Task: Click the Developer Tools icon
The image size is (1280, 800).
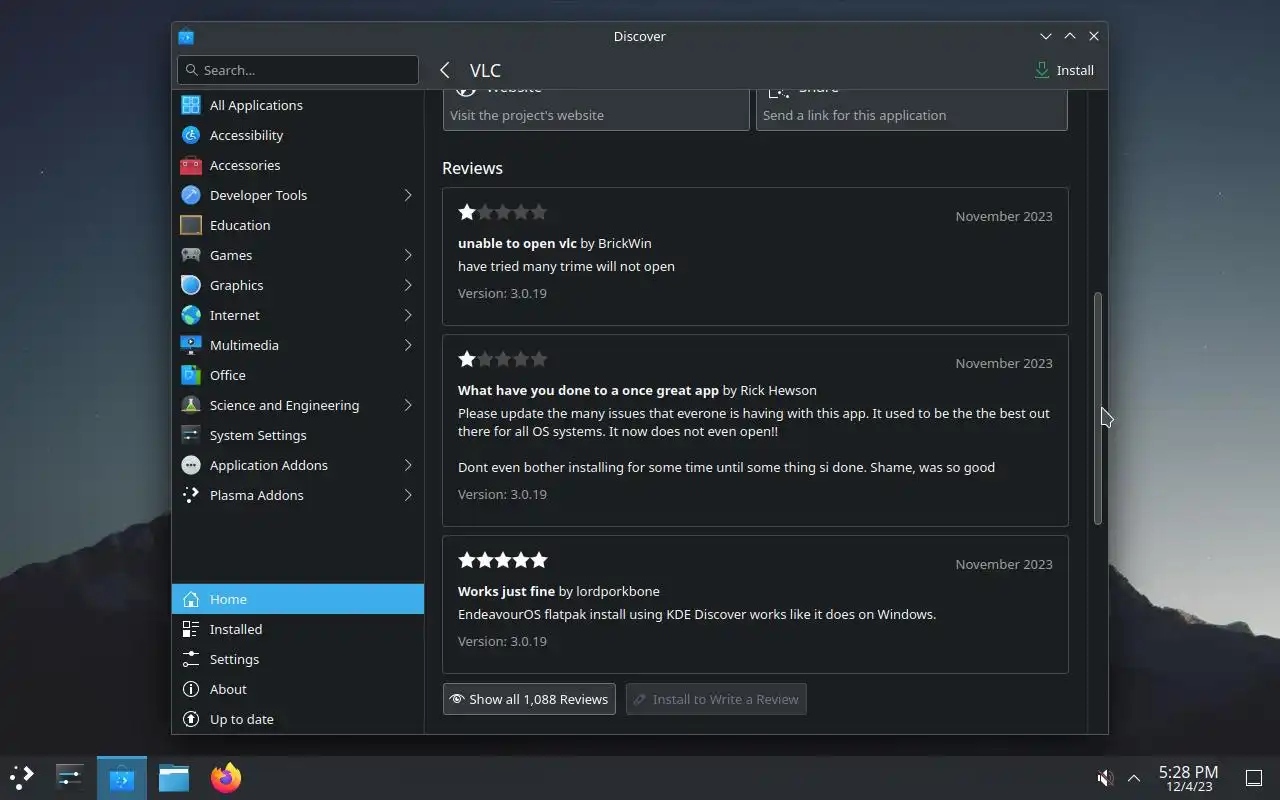Action: 191,195
